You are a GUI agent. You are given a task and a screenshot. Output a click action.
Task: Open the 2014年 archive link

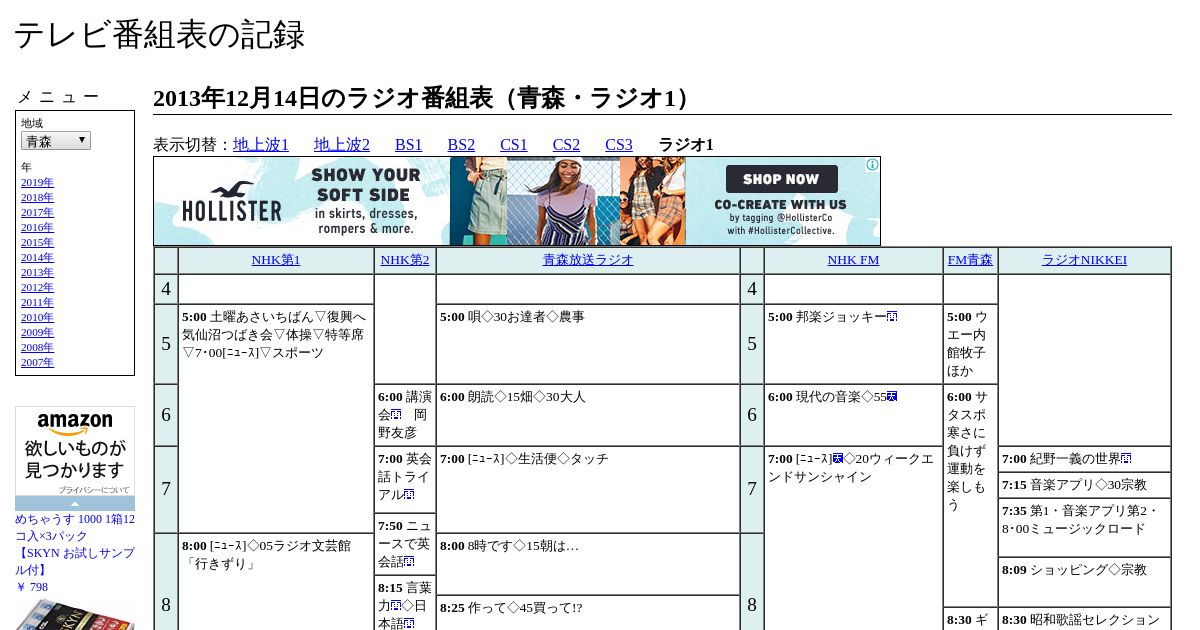click(38, 258)
